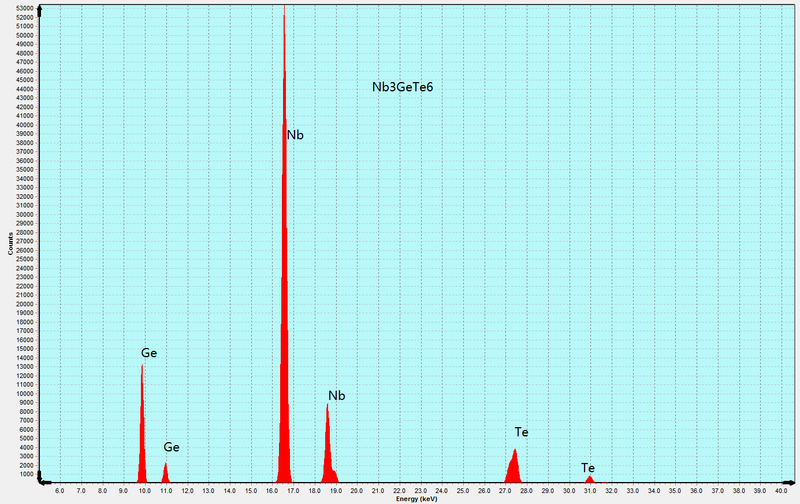This screenshot has width=800, height=504.
Task: Click the Nb label above the 18.6 keV peak
Action: coord(336,396)
